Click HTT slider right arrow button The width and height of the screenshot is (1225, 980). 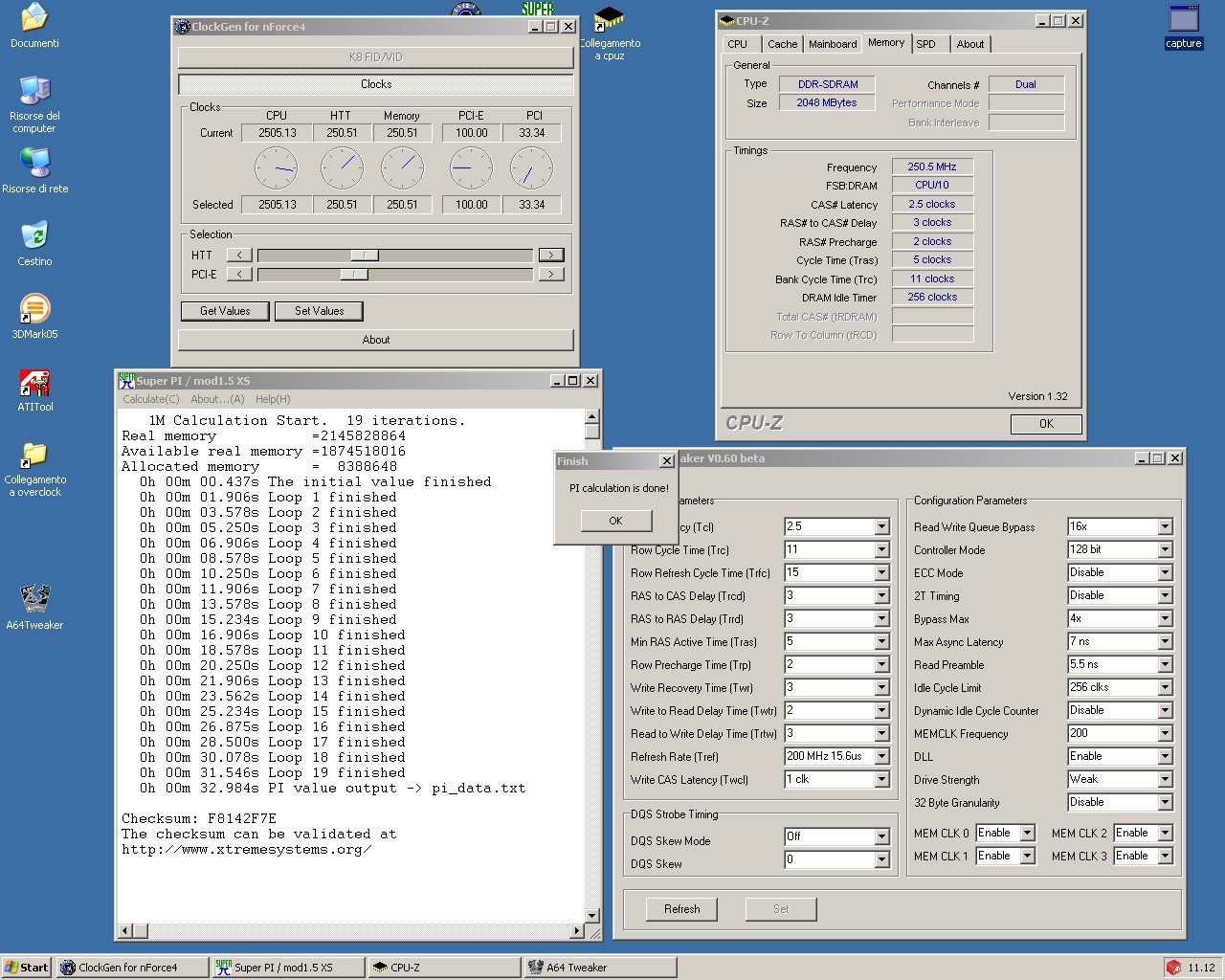pos(550,255)
